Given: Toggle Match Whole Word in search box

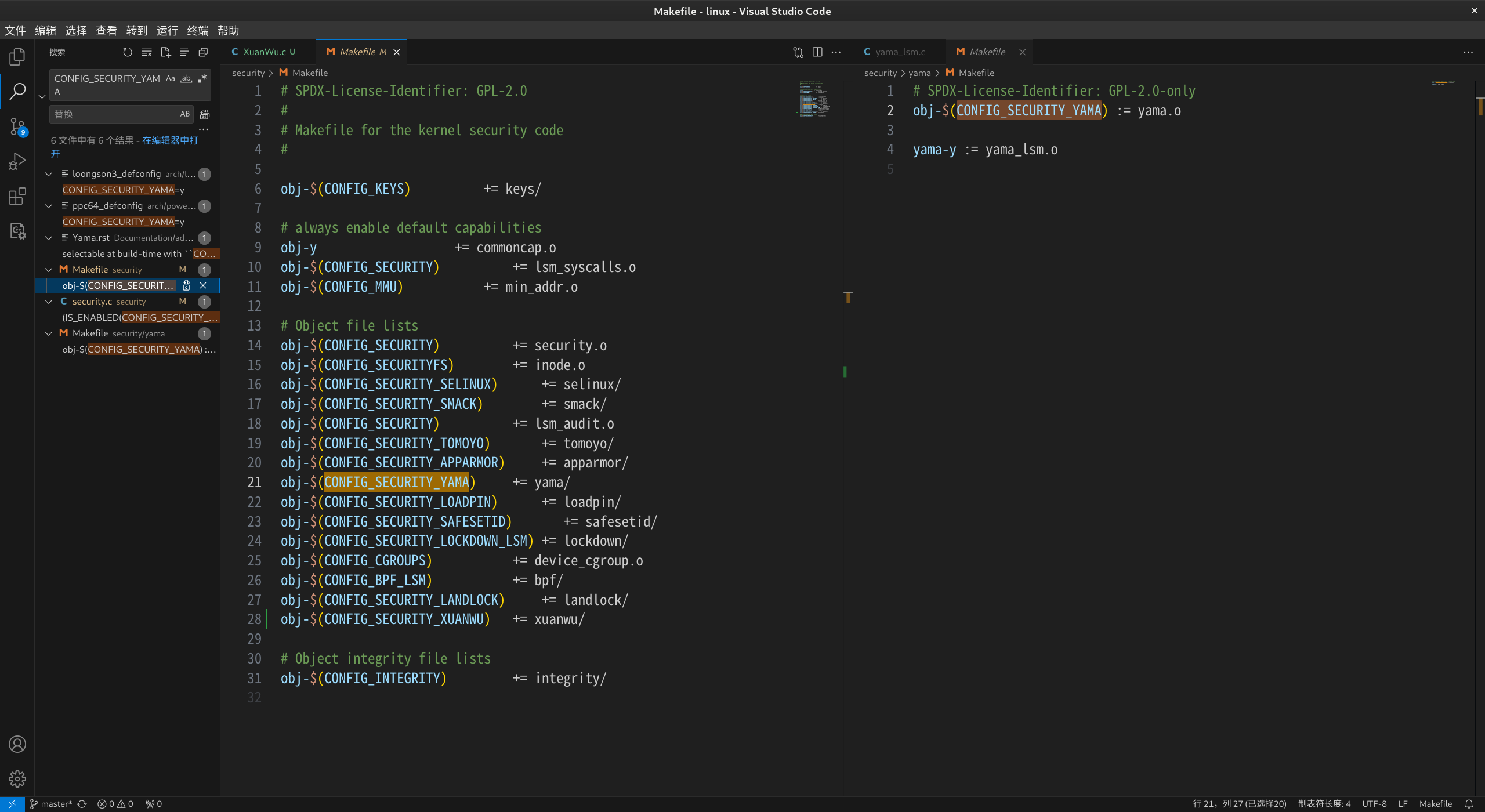Looking at the screenshot, I should pos(186,78).
